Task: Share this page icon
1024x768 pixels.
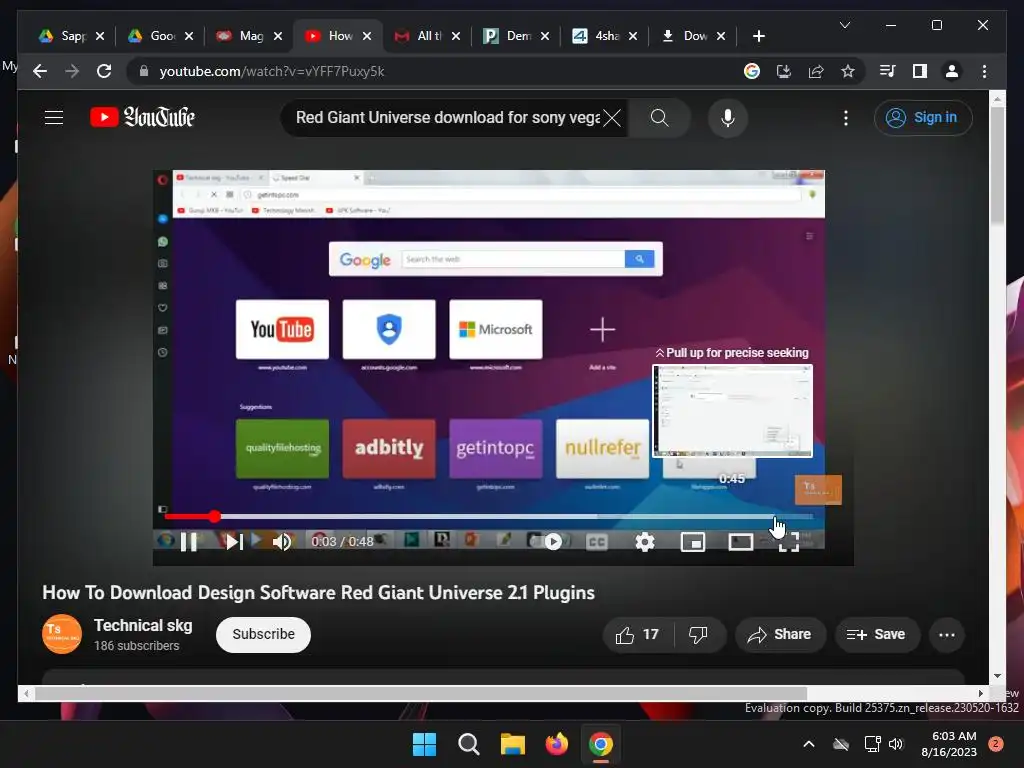Action: [x=816, y=71]
